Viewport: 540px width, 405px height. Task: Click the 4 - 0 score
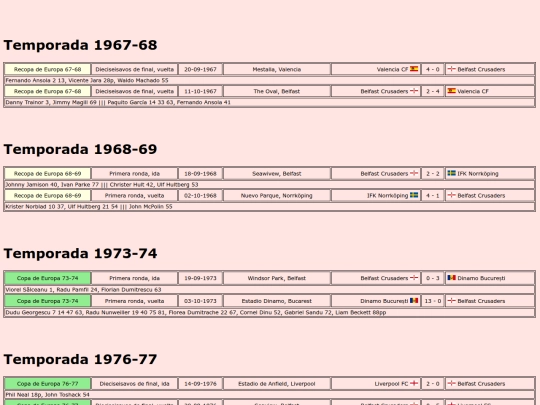tap(433, 69)
